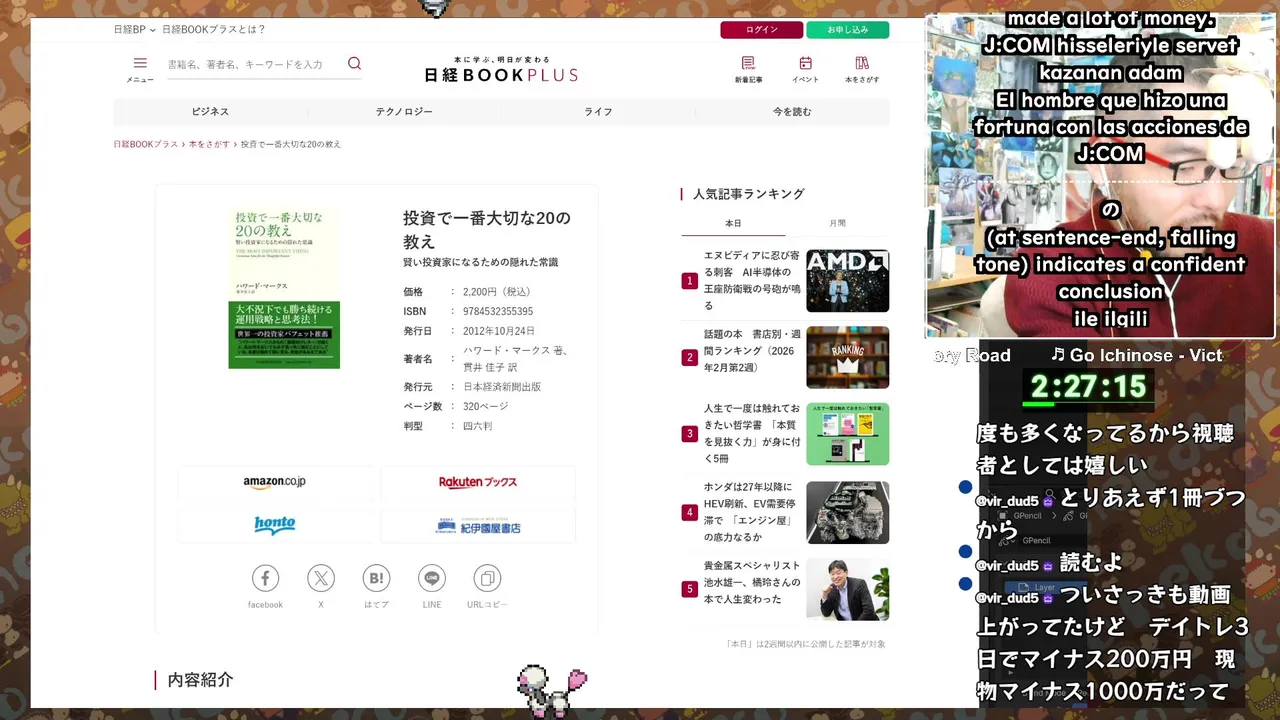Buy at amazon.co.jp store button
The height and width of the screenshot is (720, 1280).
tap(275, 482)
